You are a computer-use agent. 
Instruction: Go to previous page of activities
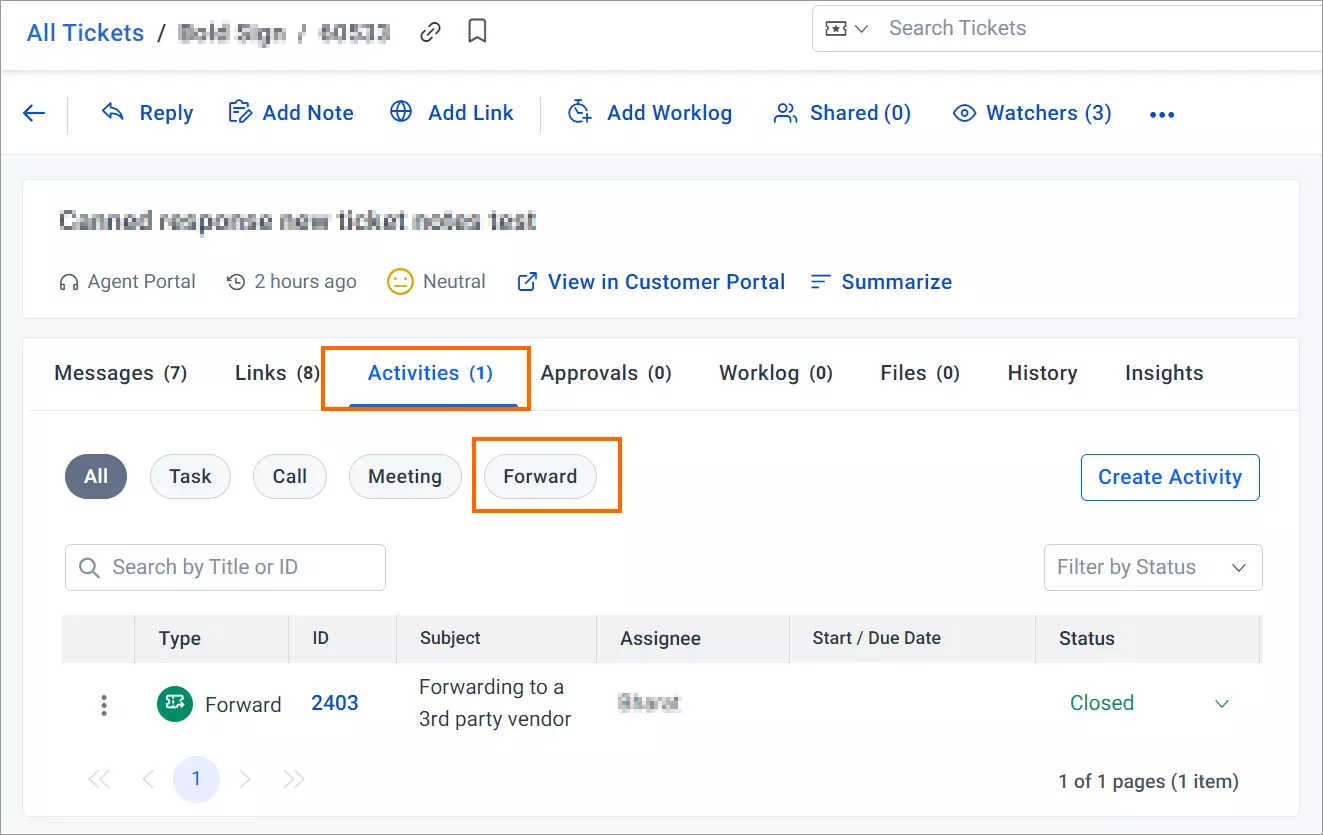pos(148,780)
